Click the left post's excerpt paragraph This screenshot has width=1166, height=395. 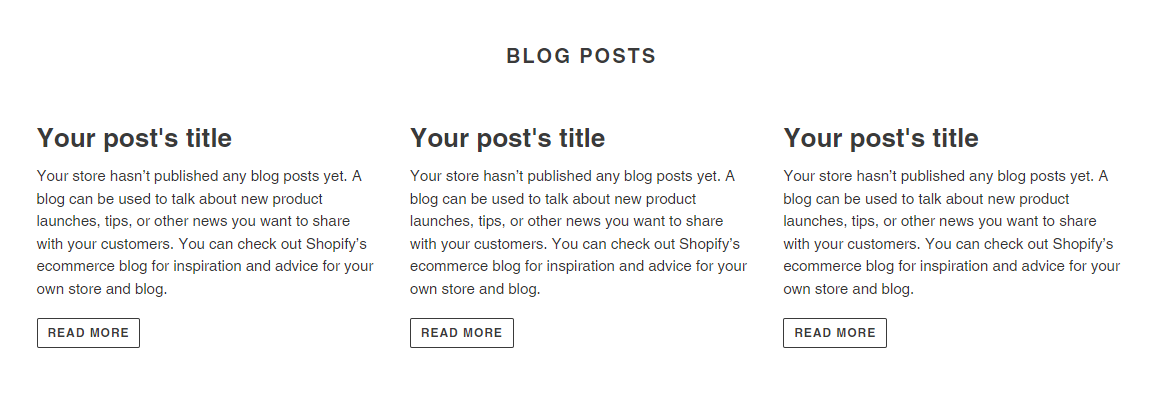tap(205, 232)
